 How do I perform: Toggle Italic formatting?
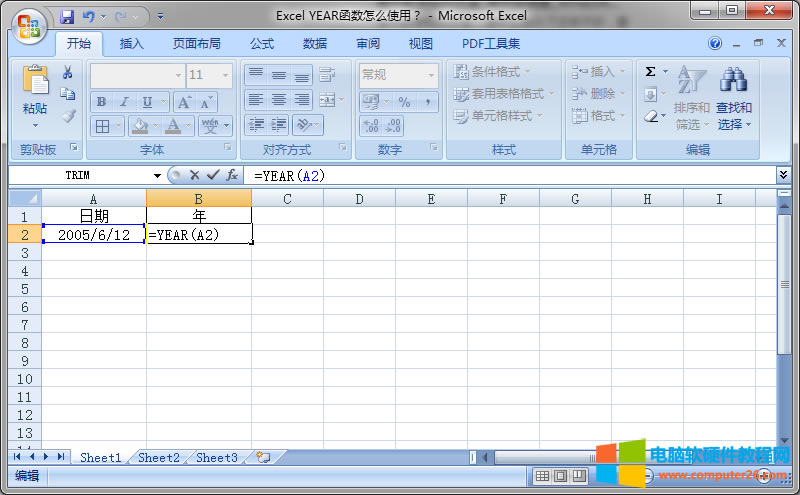[x=124, y=102]
